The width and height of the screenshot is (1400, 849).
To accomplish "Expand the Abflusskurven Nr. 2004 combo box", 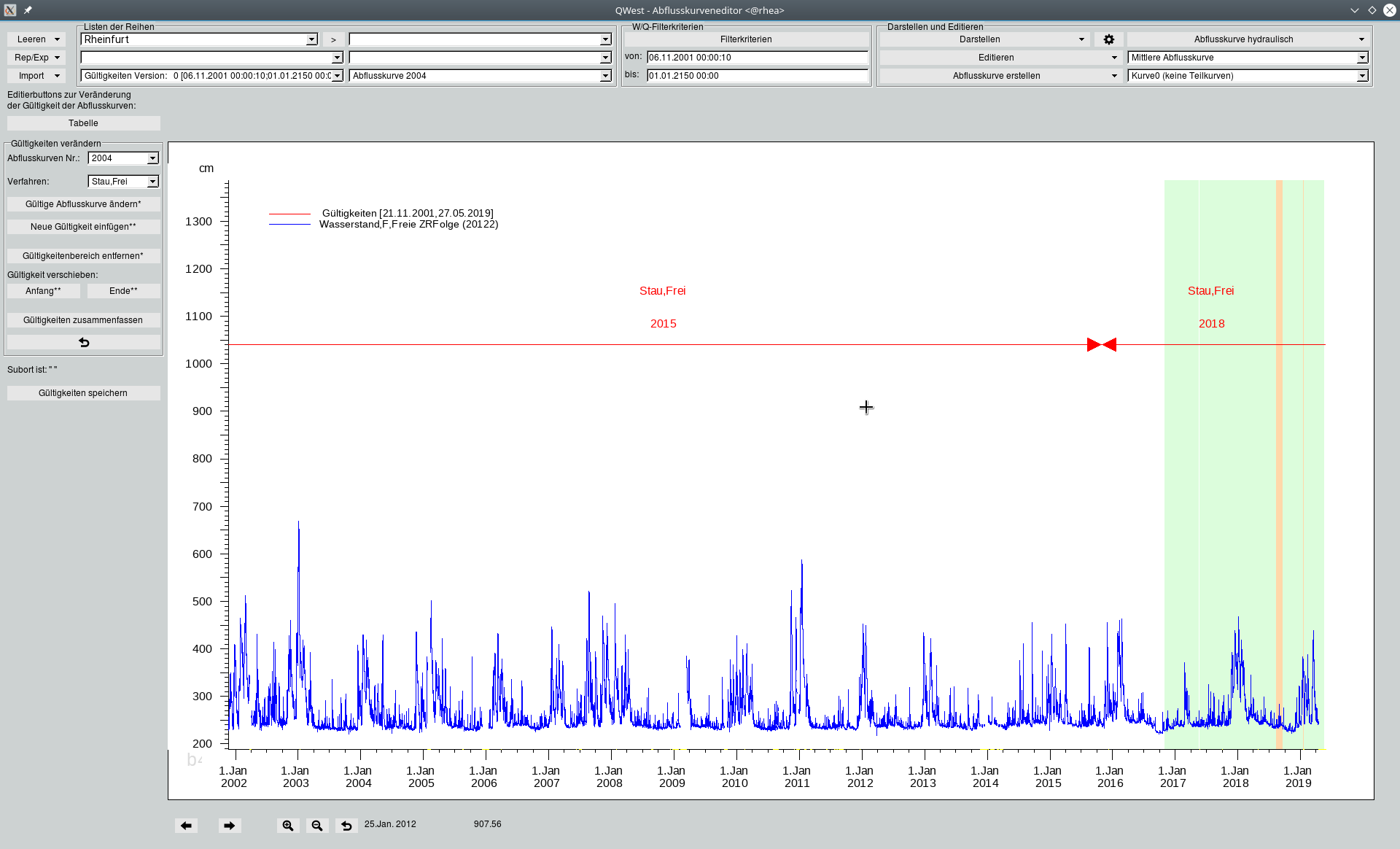I will pos(152,158).
